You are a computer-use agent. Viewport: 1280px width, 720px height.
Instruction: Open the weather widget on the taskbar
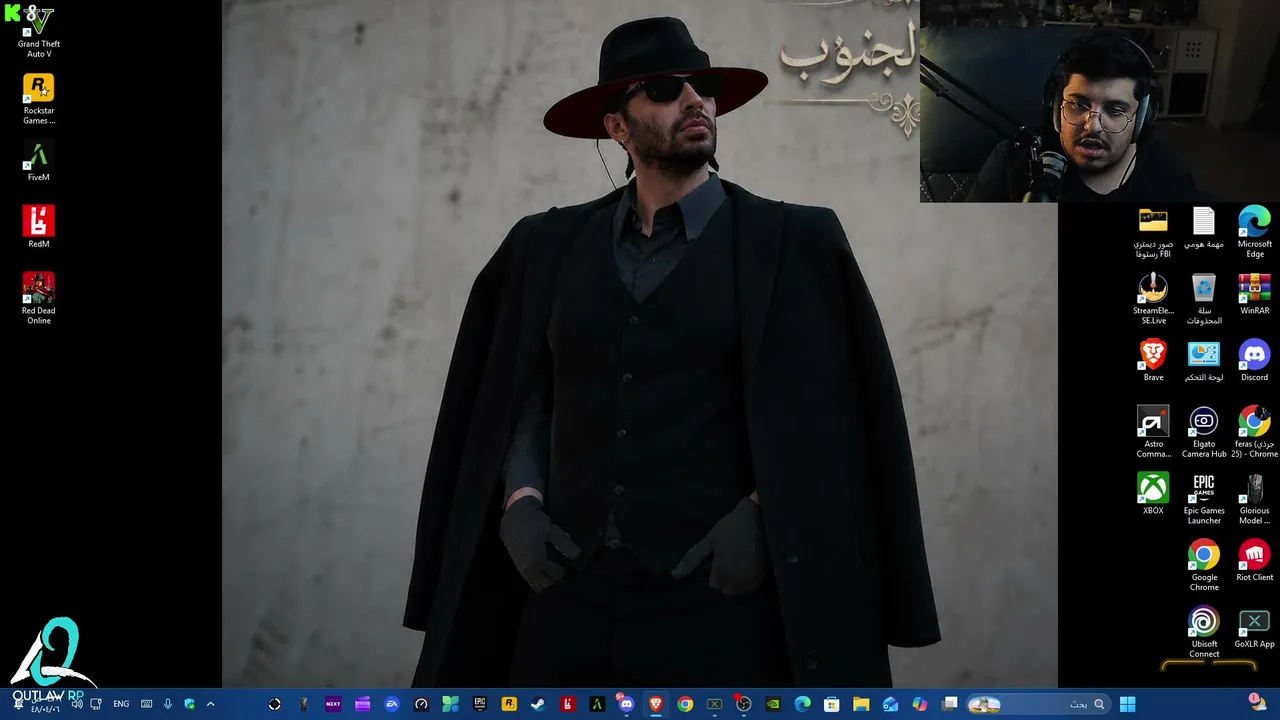pyautogui.click(x=1256, y=704)
